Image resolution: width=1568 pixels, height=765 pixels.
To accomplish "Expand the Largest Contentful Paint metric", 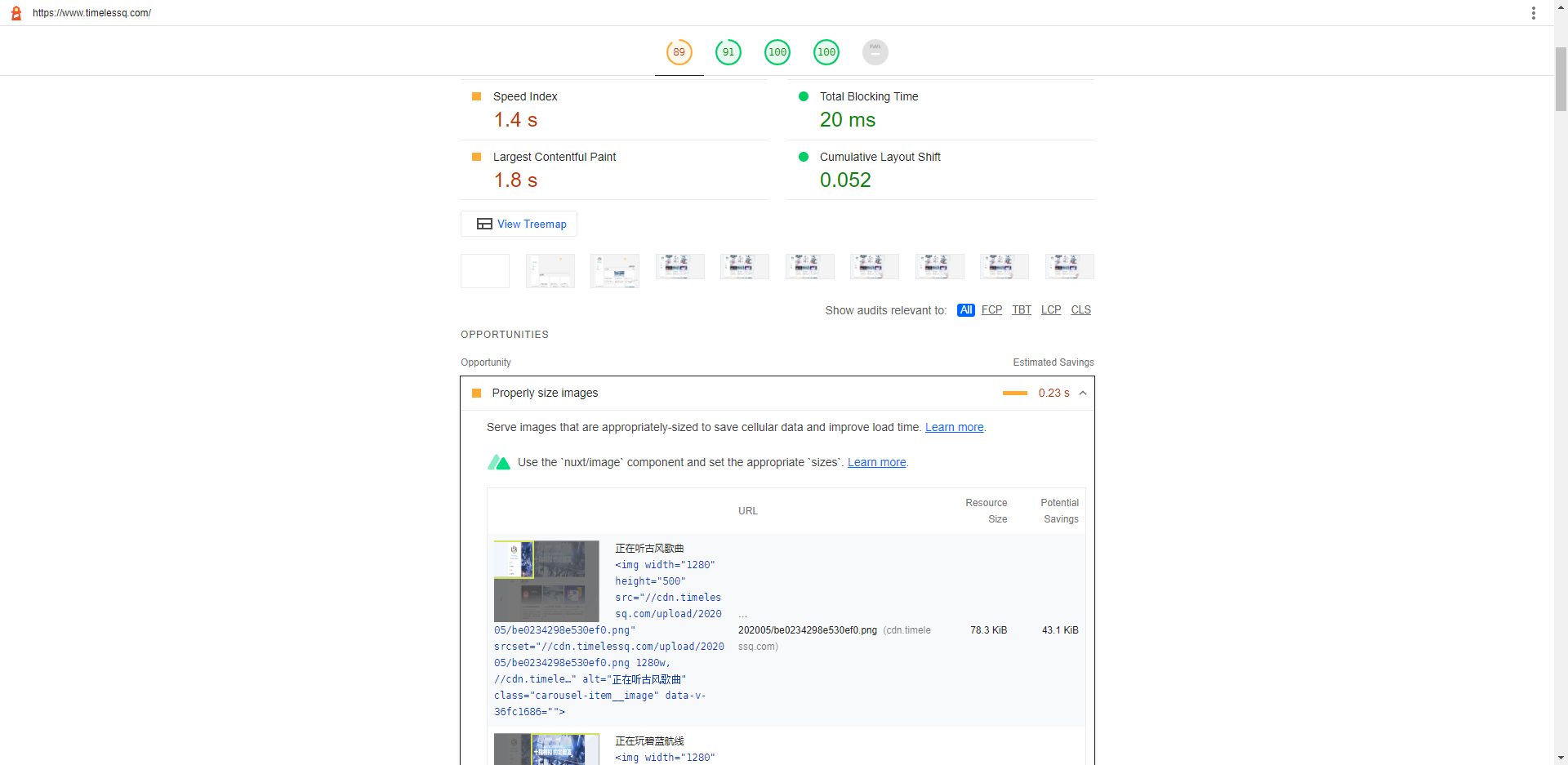I will coord(614,170).
